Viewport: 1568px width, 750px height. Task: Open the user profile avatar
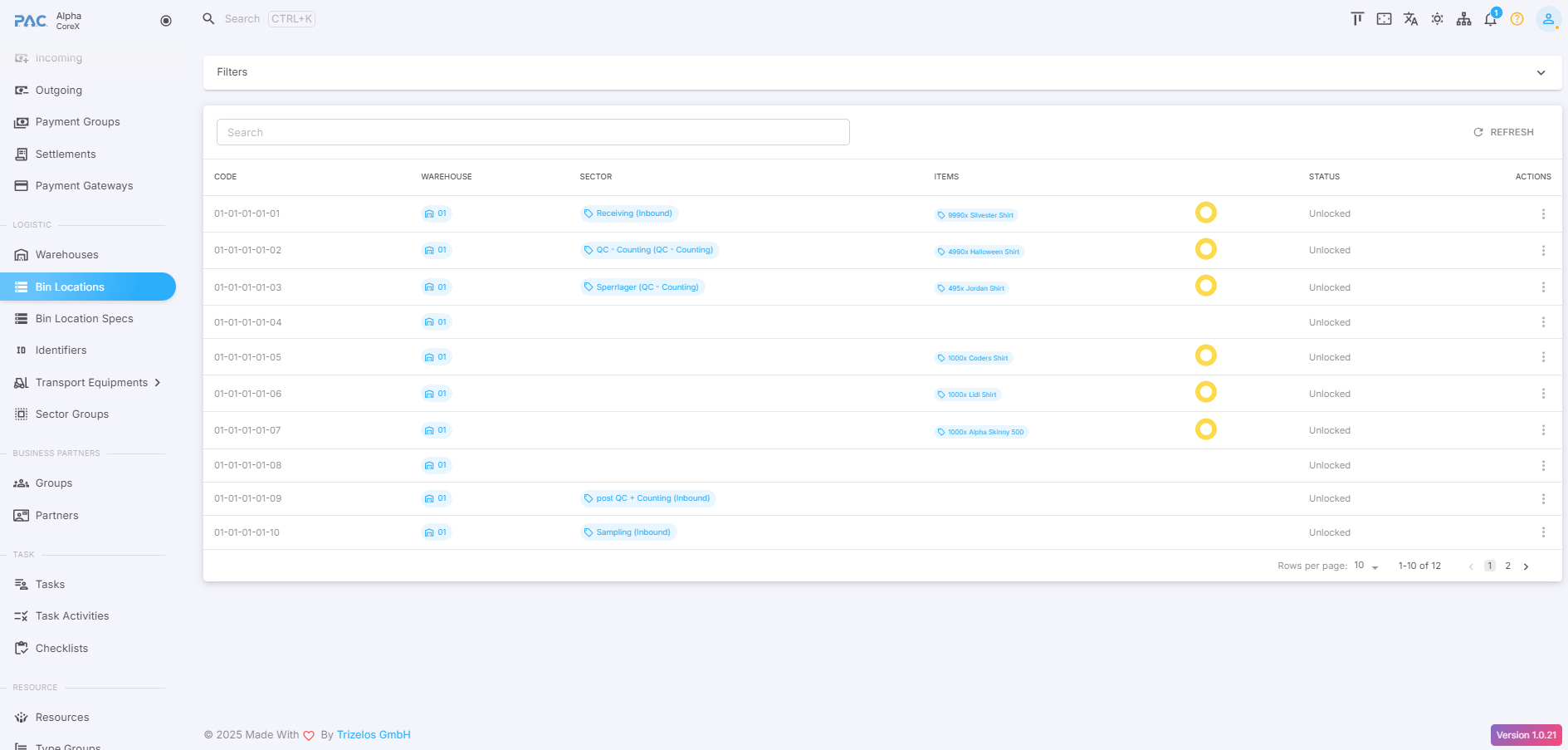1547,19
